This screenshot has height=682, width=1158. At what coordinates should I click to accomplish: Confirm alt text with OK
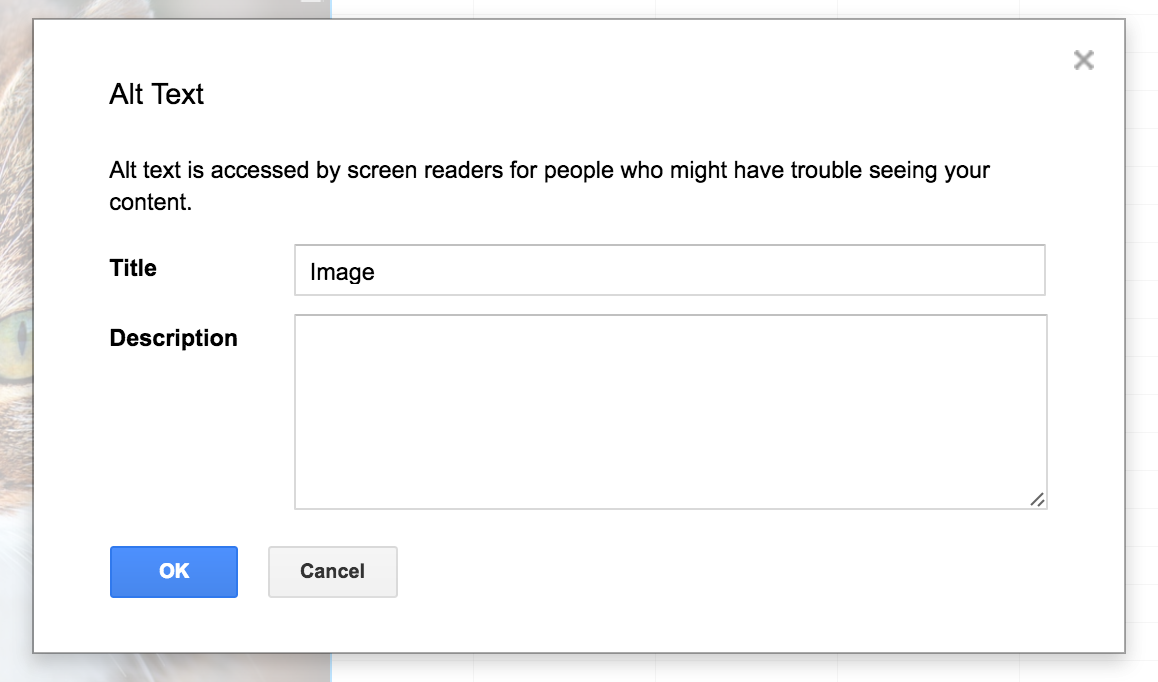point(173,571)
